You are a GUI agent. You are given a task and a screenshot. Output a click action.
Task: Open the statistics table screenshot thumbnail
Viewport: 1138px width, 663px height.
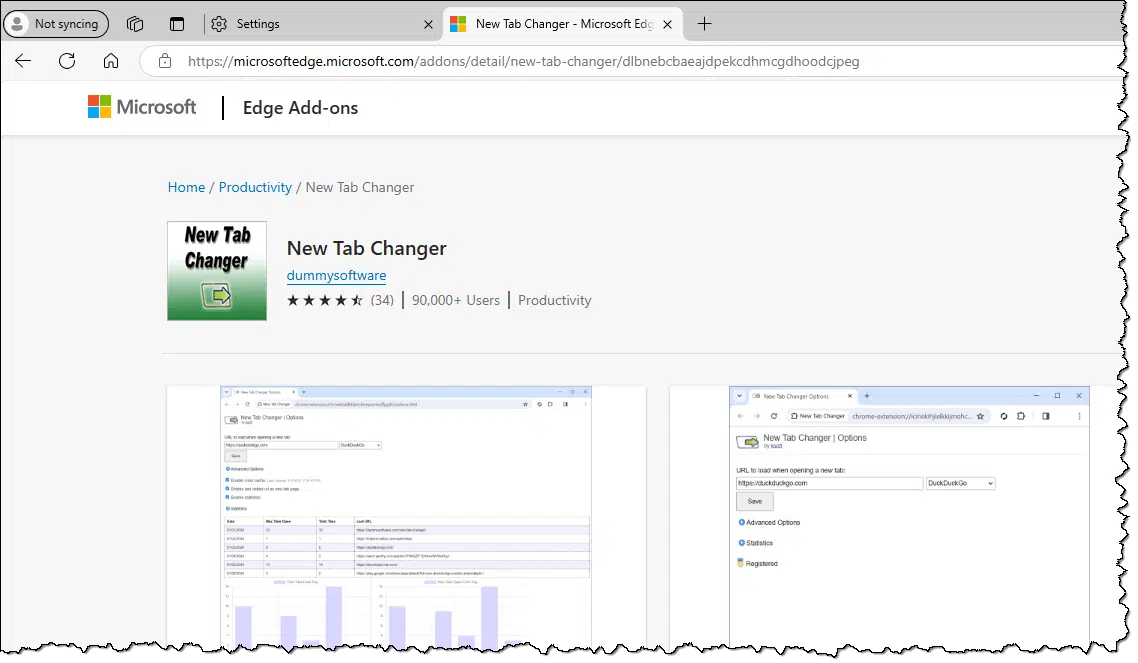(x=406, y=516)
